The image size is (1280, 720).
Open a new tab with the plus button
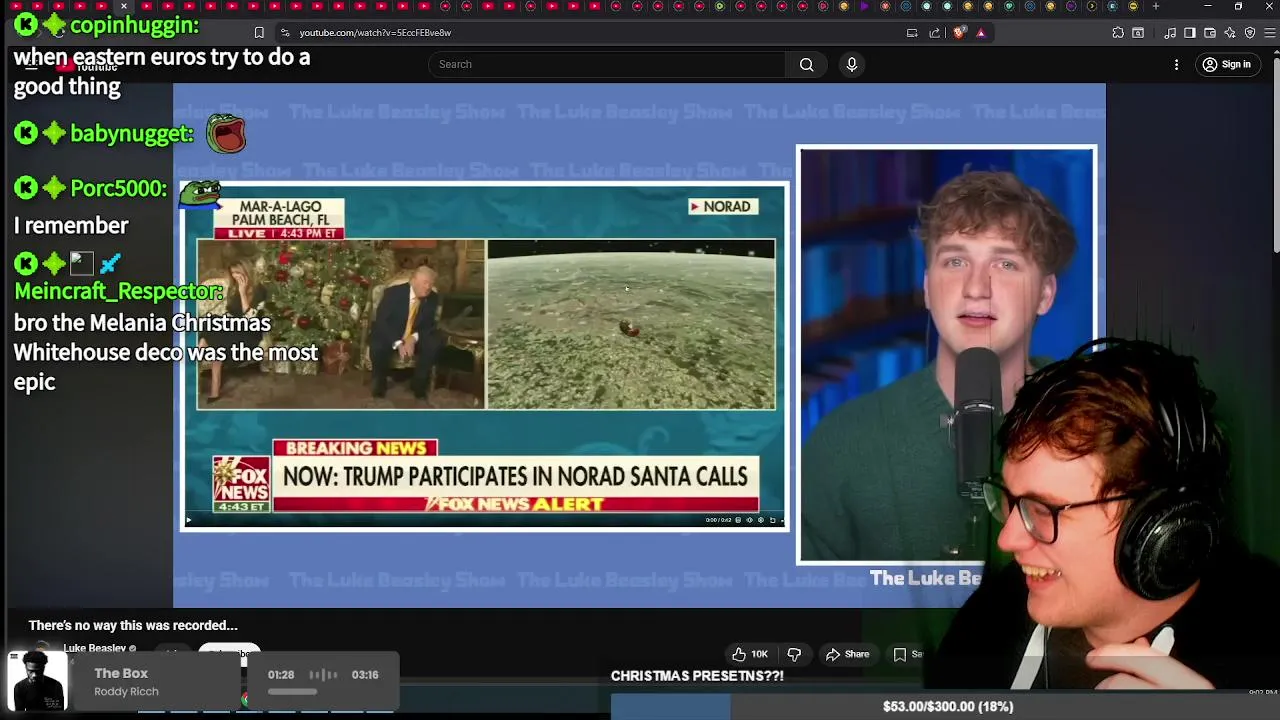coord(1155,6)
